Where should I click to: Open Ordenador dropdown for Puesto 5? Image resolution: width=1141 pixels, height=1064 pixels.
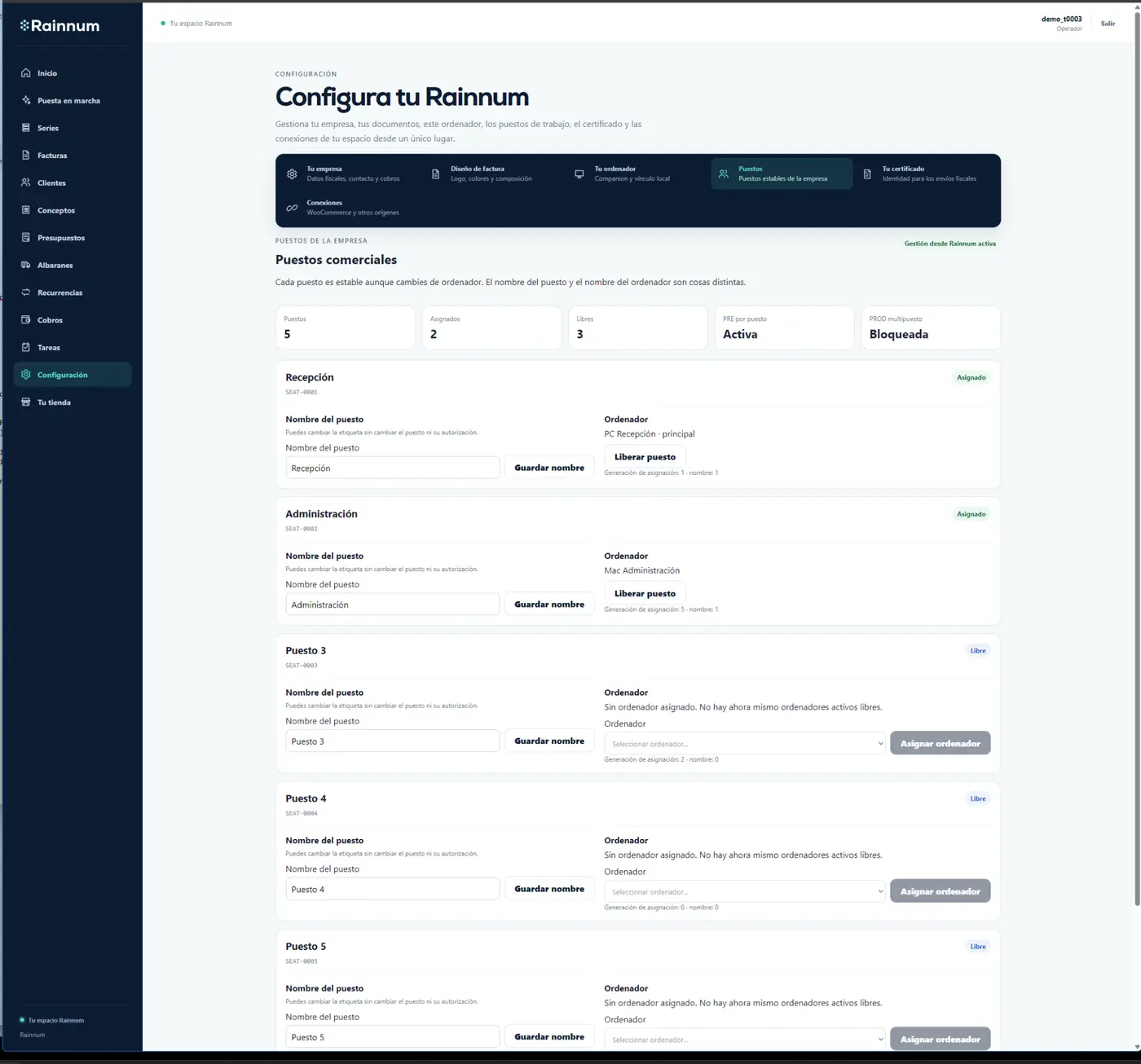tap(745, 1039)
